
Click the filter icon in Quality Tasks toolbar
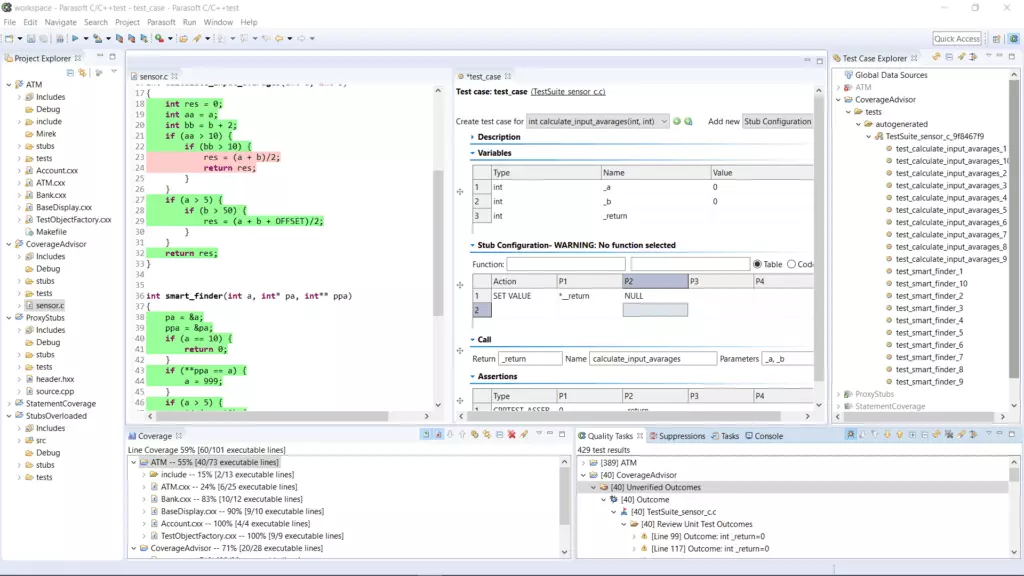pos(875,435)
